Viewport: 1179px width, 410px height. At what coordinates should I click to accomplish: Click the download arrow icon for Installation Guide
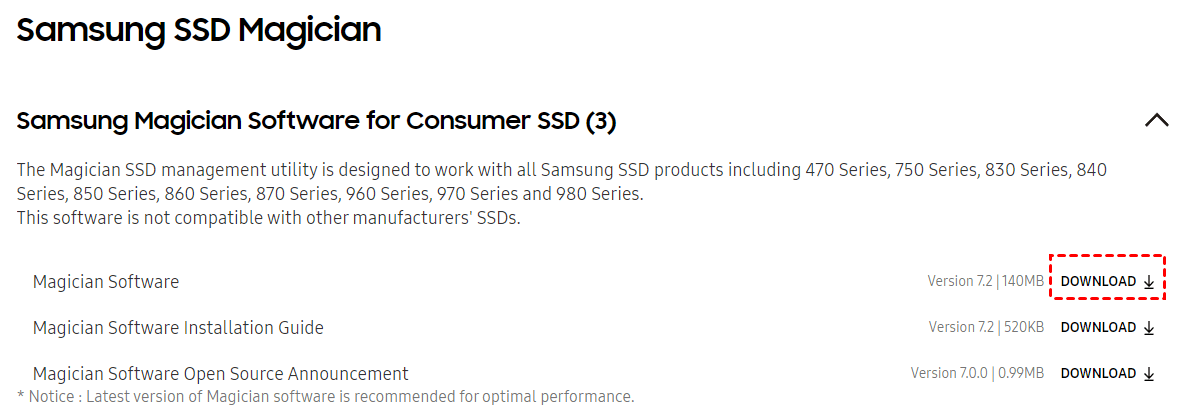tap(1149, 328)
